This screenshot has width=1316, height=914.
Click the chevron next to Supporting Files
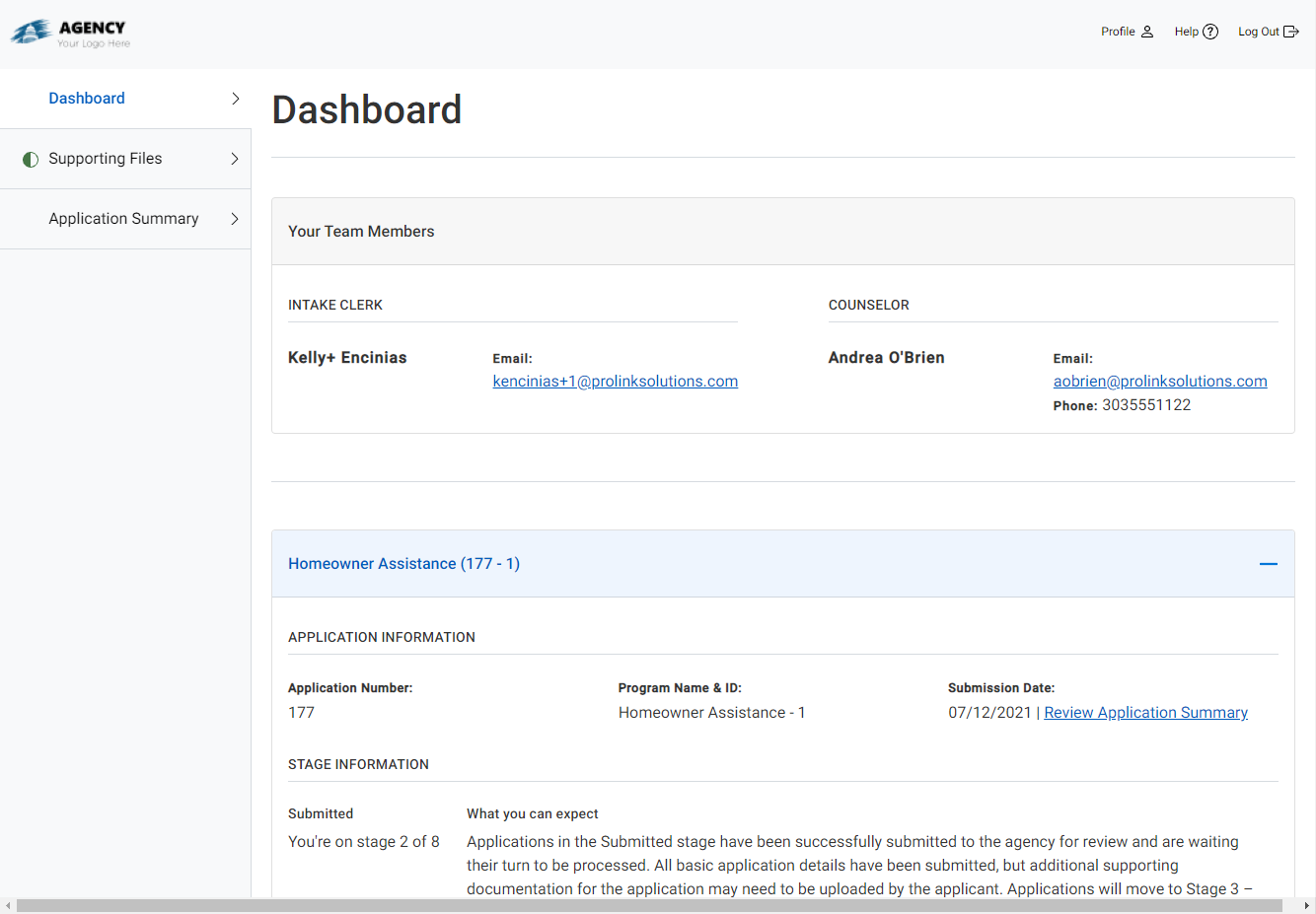pos(234,158)
